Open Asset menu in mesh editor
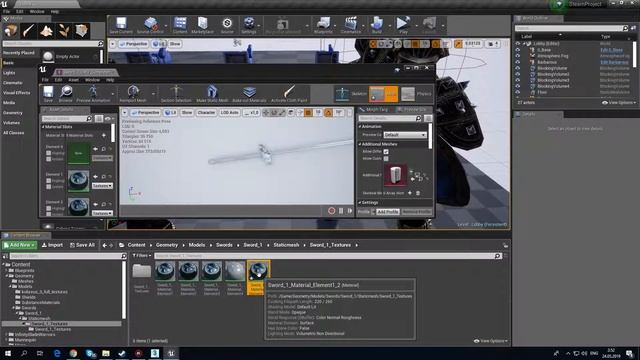Image resolution: width=640 pixels, height=360 pixels. (x=73, y=80)
